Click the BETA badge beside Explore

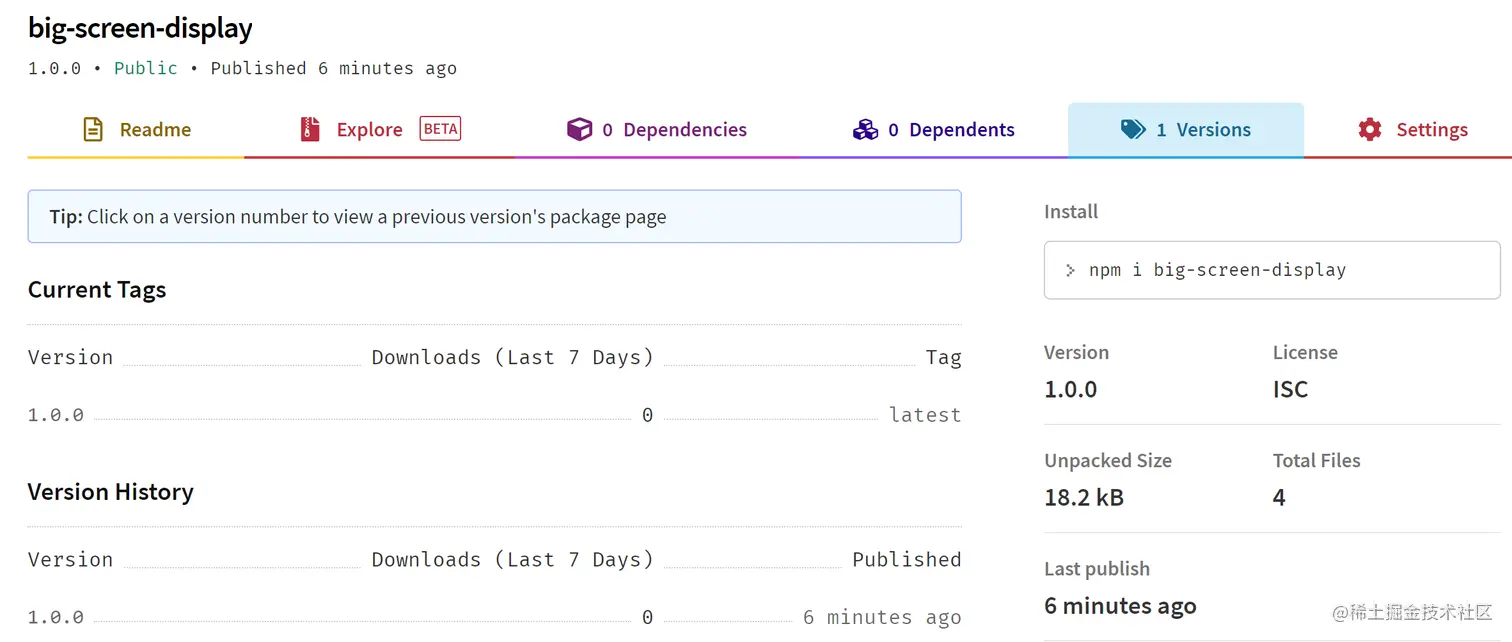point(440,128)
